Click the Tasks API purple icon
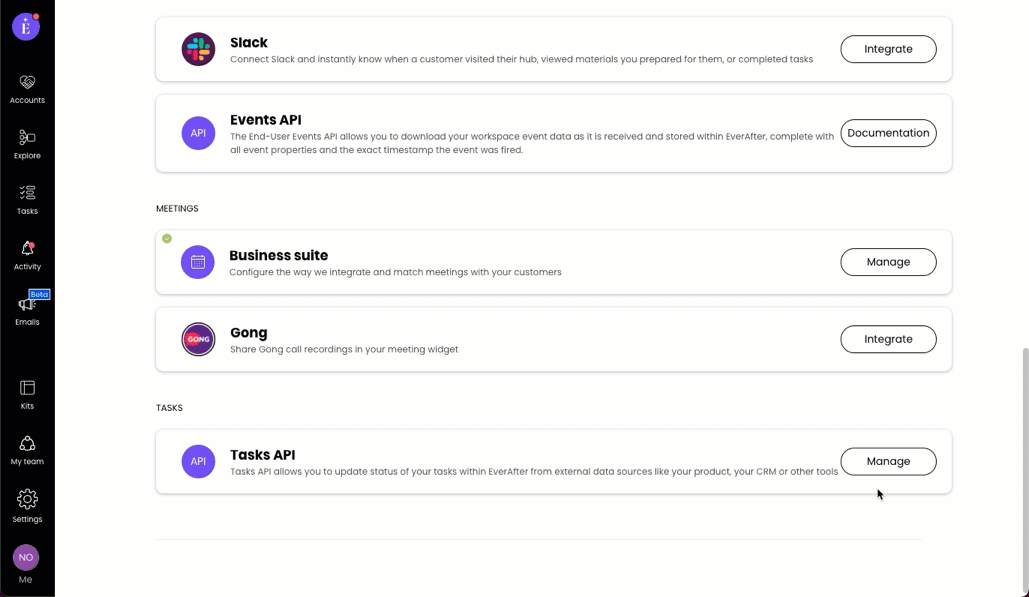1029x597 pixels. coord(198,461)
